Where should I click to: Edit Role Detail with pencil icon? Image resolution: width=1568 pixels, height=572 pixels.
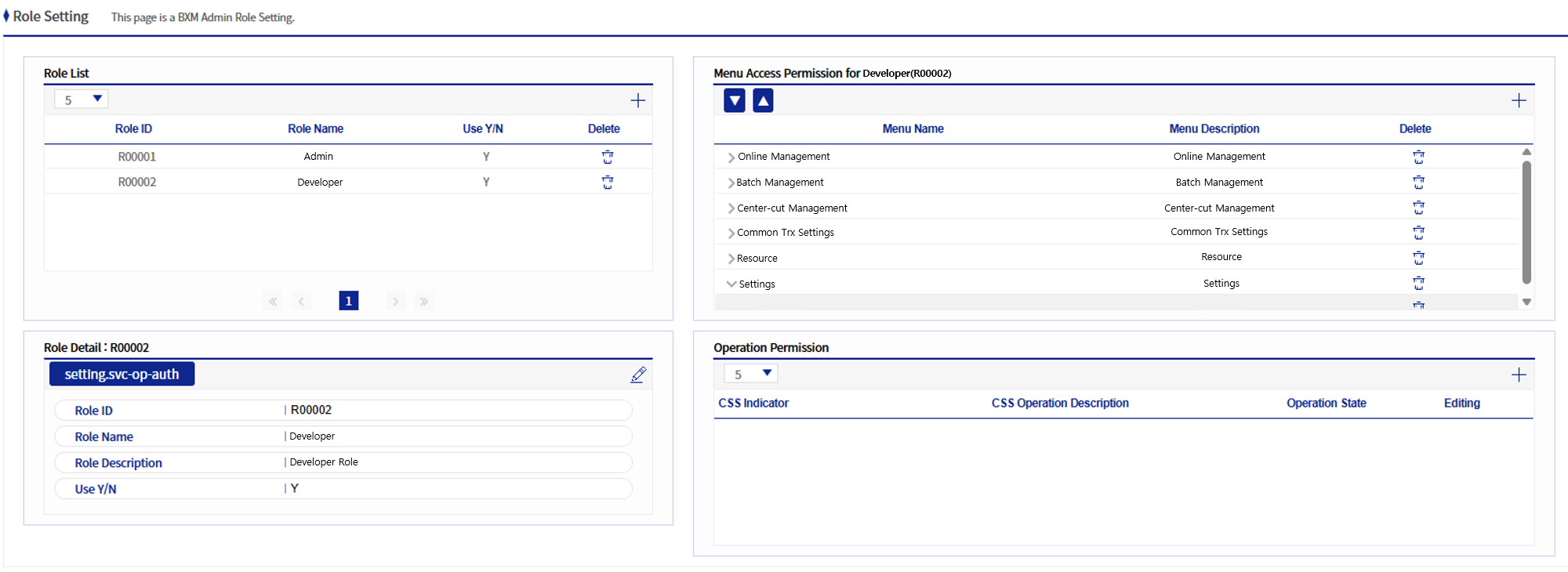[638, 375]
